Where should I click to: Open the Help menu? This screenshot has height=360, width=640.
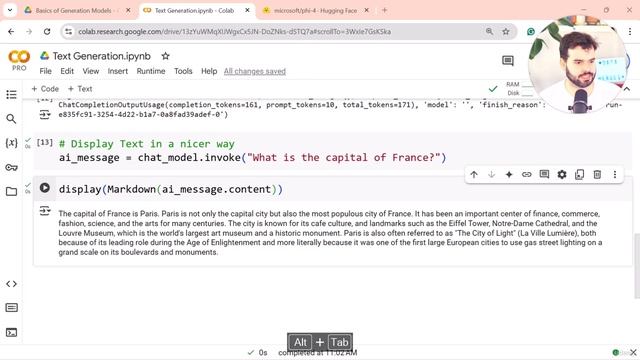click(209, 71)
